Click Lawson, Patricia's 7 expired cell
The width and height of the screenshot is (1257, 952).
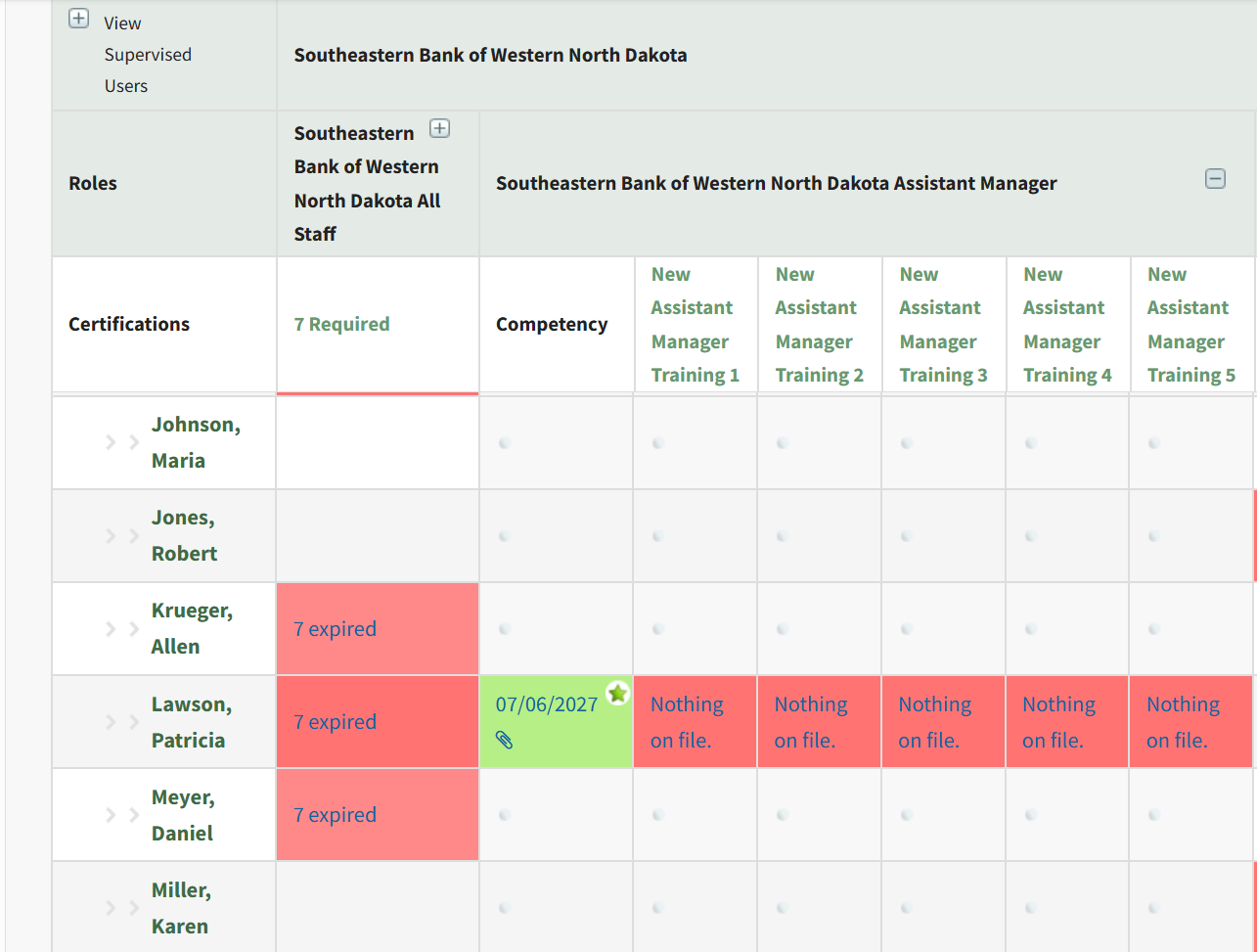tap(378, 722)
